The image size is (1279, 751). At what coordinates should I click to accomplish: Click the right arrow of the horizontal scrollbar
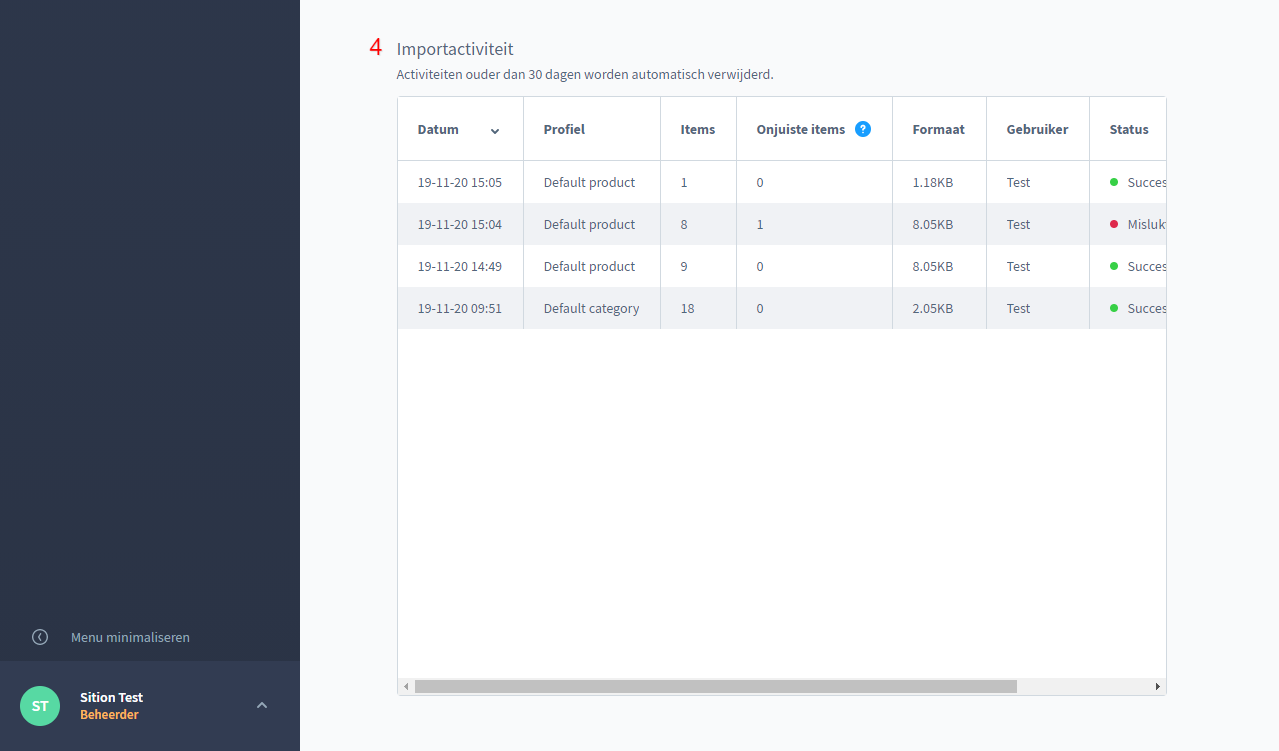[x=1158, y=687]
